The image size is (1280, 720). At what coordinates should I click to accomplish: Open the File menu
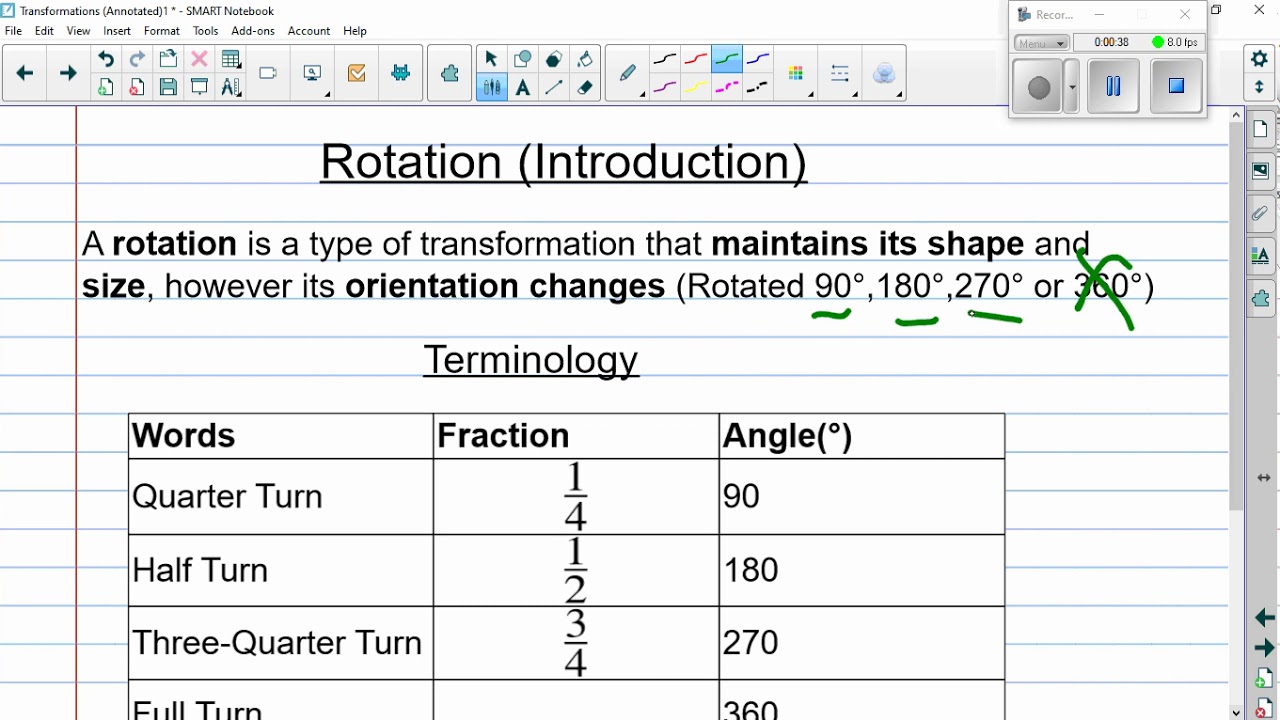pyautogui.click(x=13, y=31)
